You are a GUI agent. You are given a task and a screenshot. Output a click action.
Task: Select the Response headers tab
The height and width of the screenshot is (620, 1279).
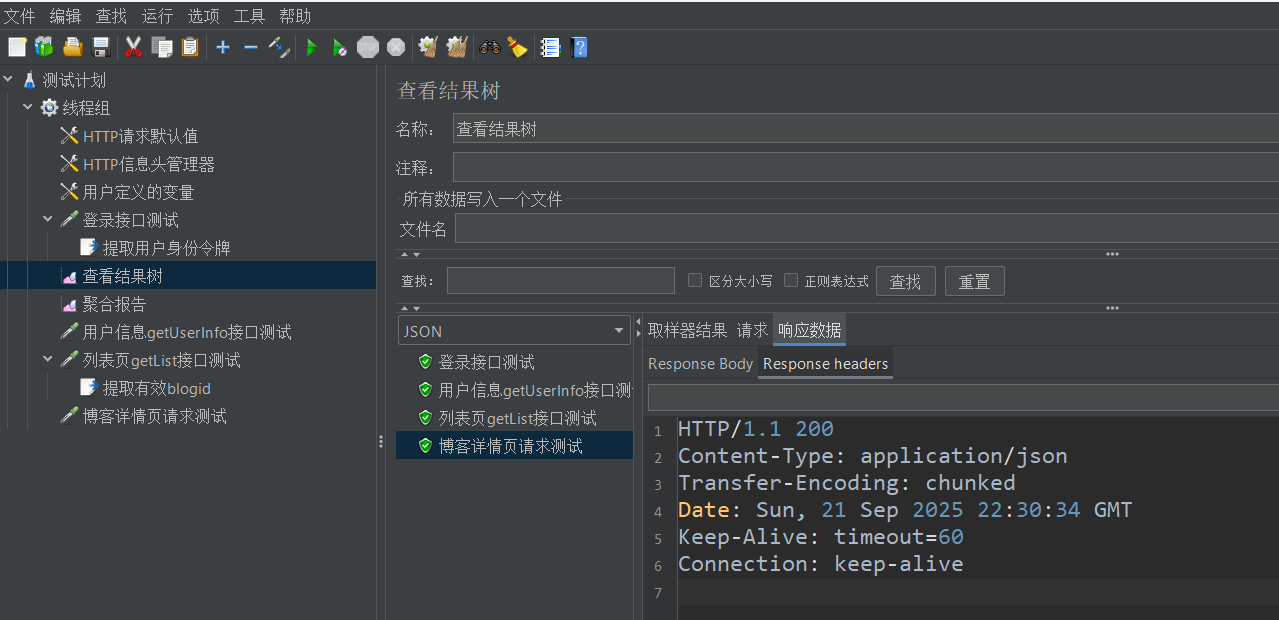825,364
